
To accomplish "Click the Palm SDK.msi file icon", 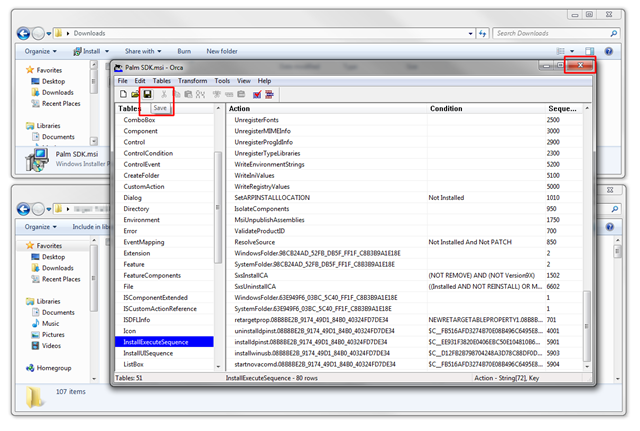I will [37, 160].
